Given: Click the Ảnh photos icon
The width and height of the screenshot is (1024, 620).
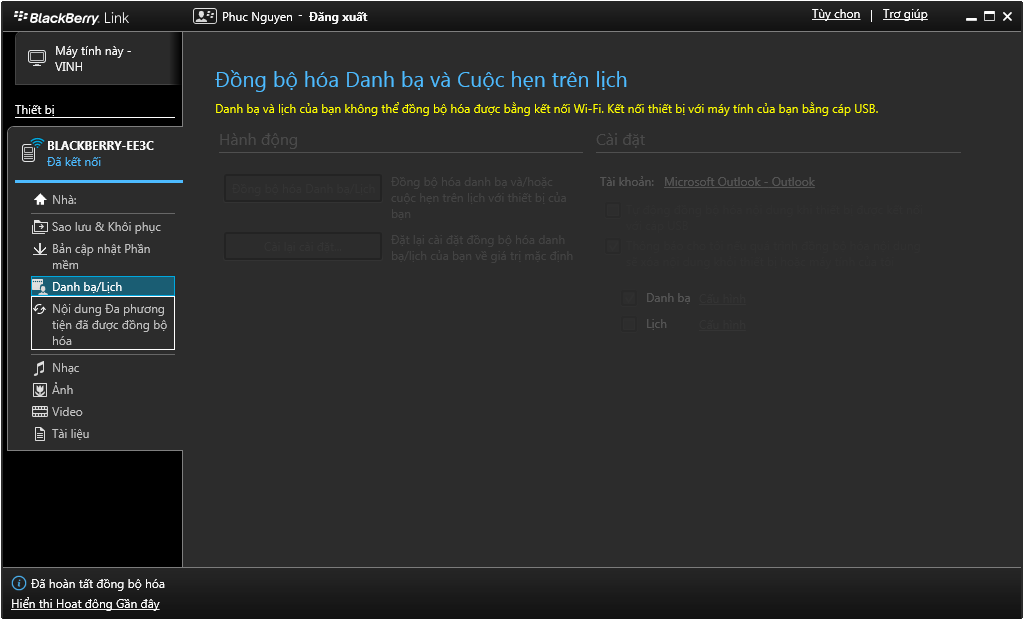Looking at the screenshot, I should point(40,390).
